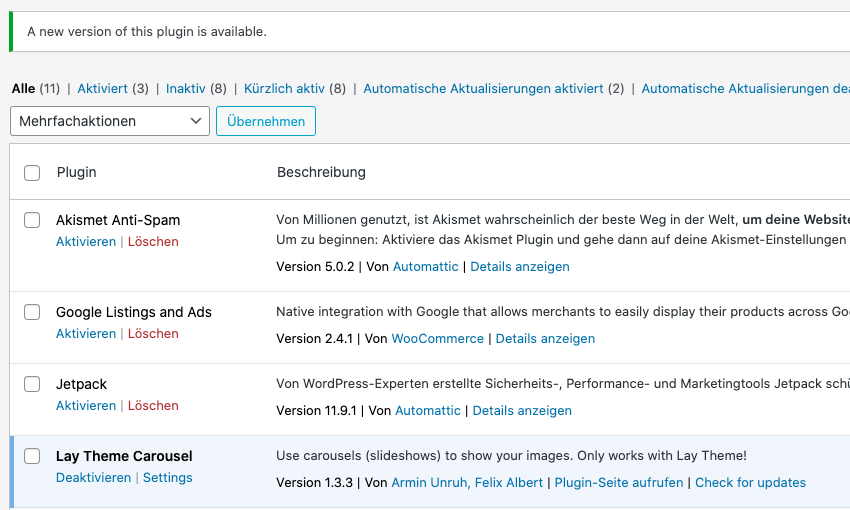Screen dimensions: 850x510
Task: Tick the Akismet Anti-Spam checkbox
Action: click(x=32, y=220)
